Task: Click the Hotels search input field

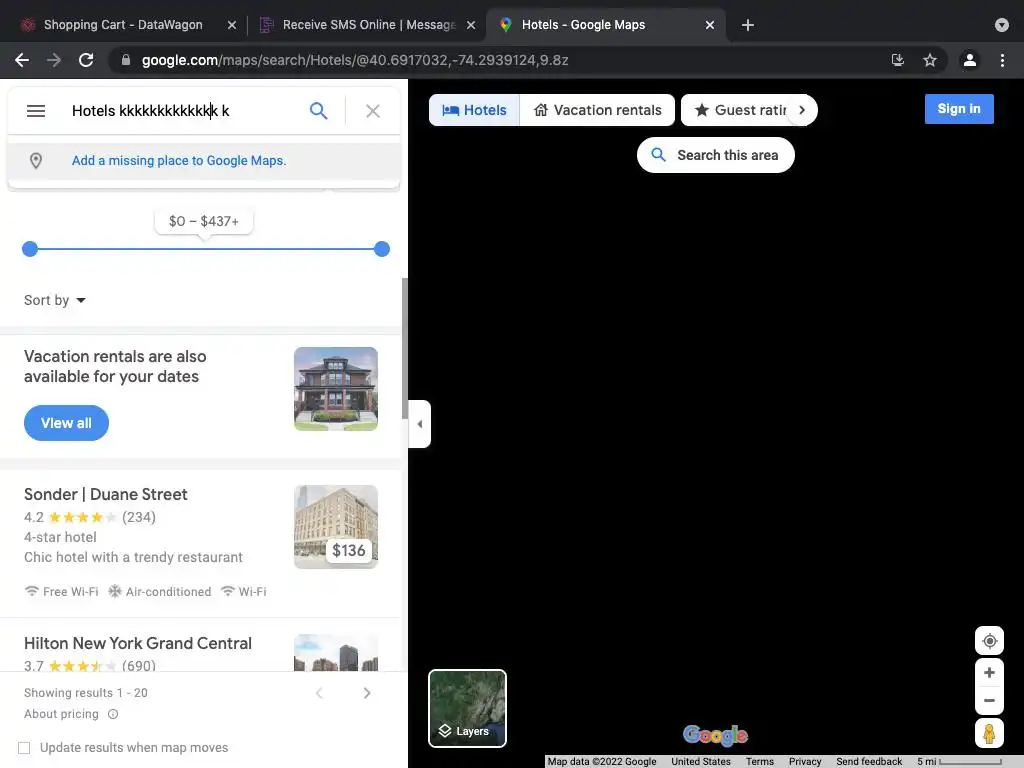Action: 183,111
